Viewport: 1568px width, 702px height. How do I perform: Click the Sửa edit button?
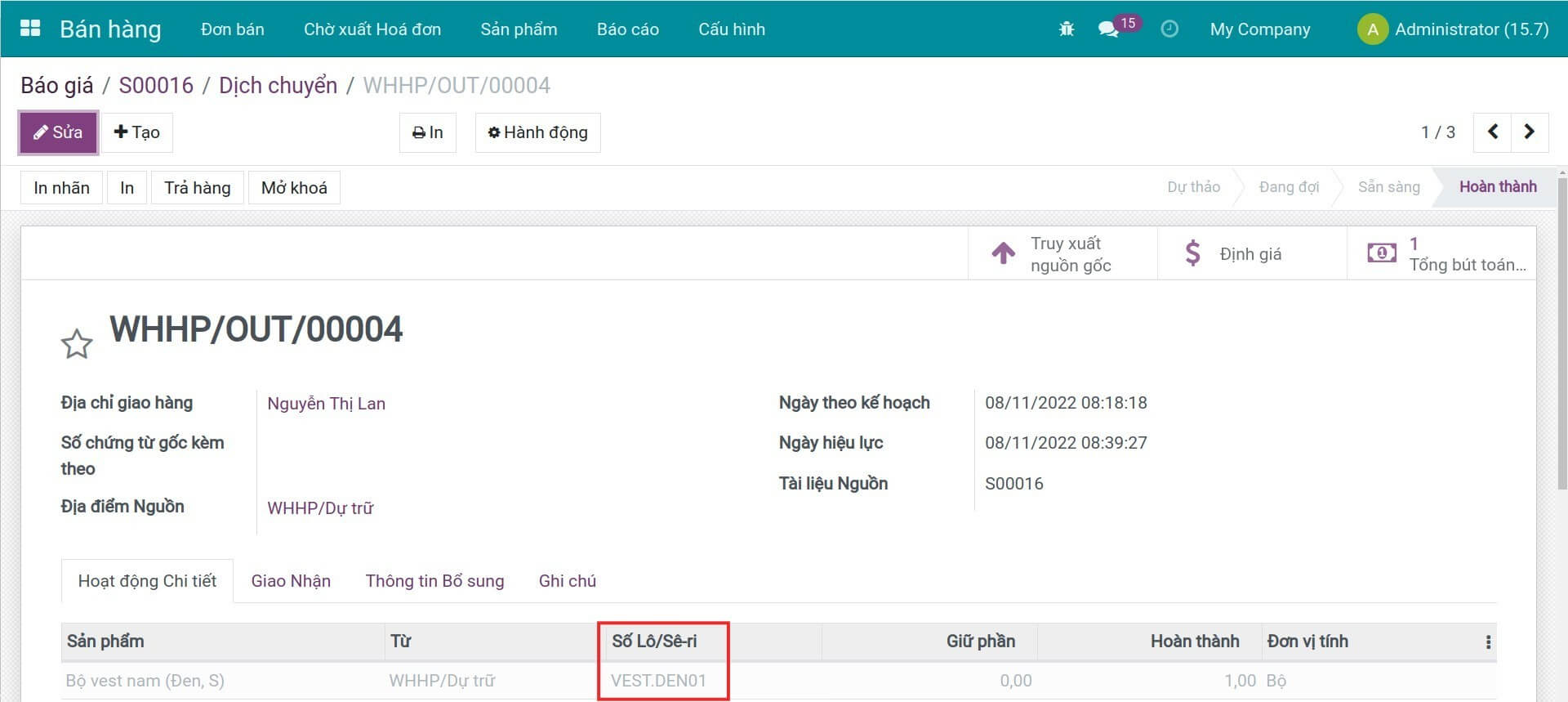(58, 132)
